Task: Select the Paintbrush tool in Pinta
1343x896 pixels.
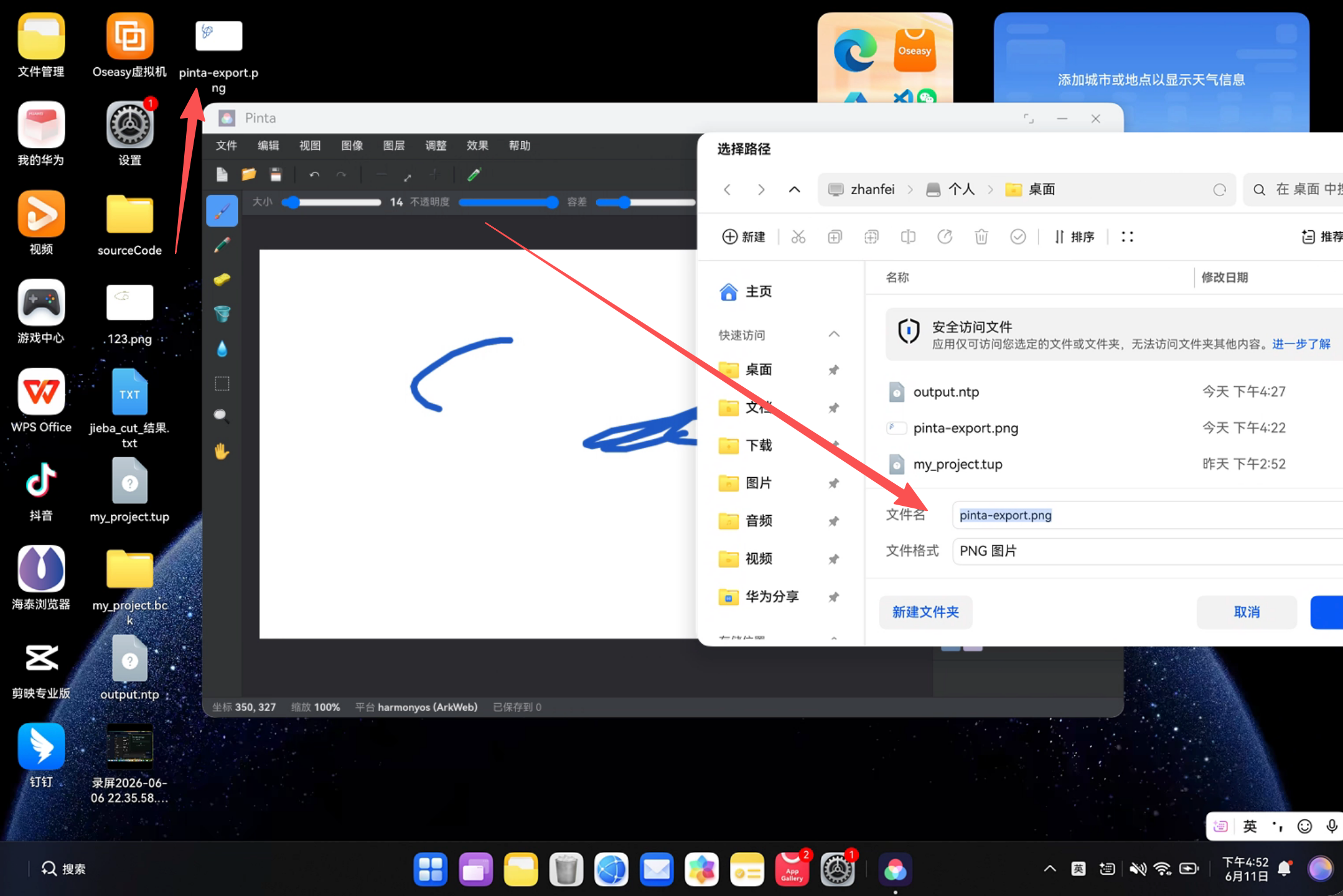Action: pyautogui.click(x=222, y=212)
